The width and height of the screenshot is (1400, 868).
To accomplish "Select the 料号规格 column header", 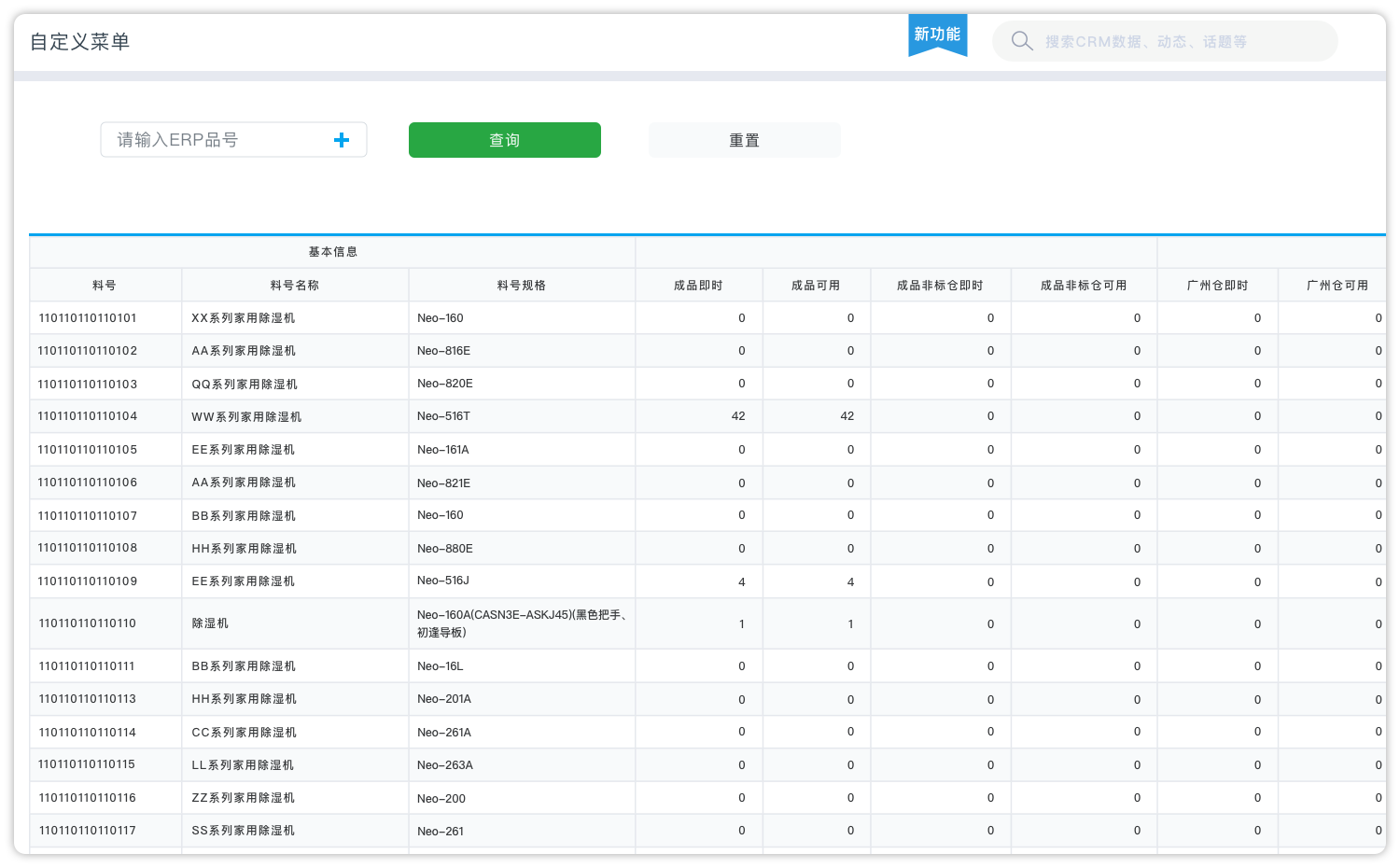I will [x=522, y=286].
